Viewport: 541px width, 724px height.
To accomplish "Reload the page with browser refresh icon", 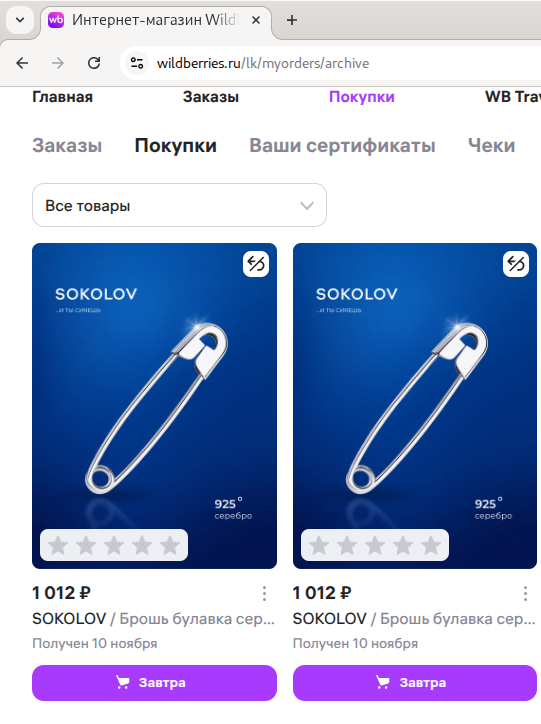I will pos(94,63).
